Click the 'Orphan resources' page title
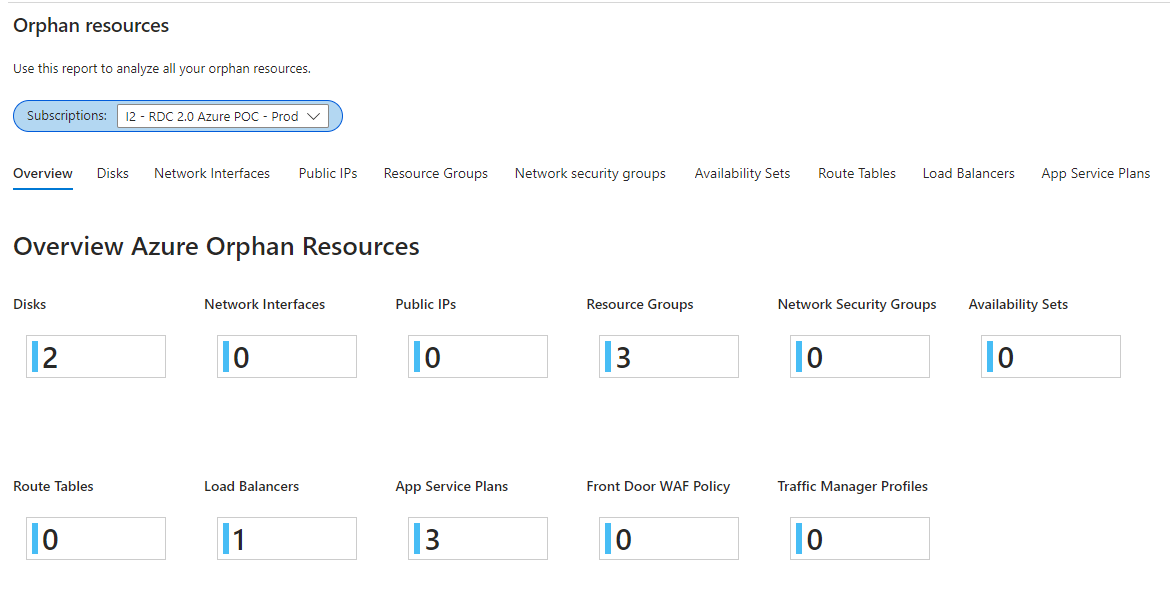1170x608 pixels. 91,25
